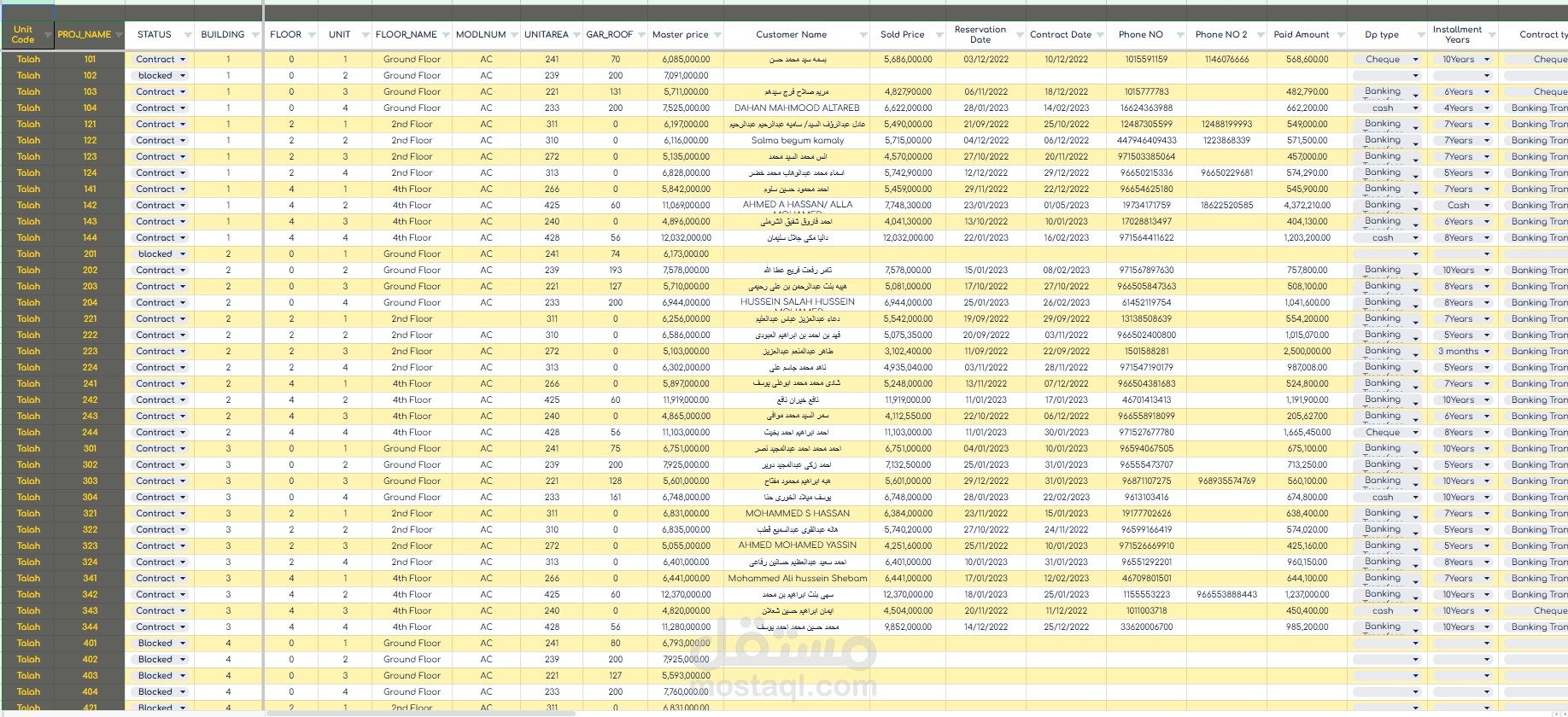Screen dimensions: 1568x717
Task: Select customer cell Mohammed Ali hussein Shebam
Action: 797,579
